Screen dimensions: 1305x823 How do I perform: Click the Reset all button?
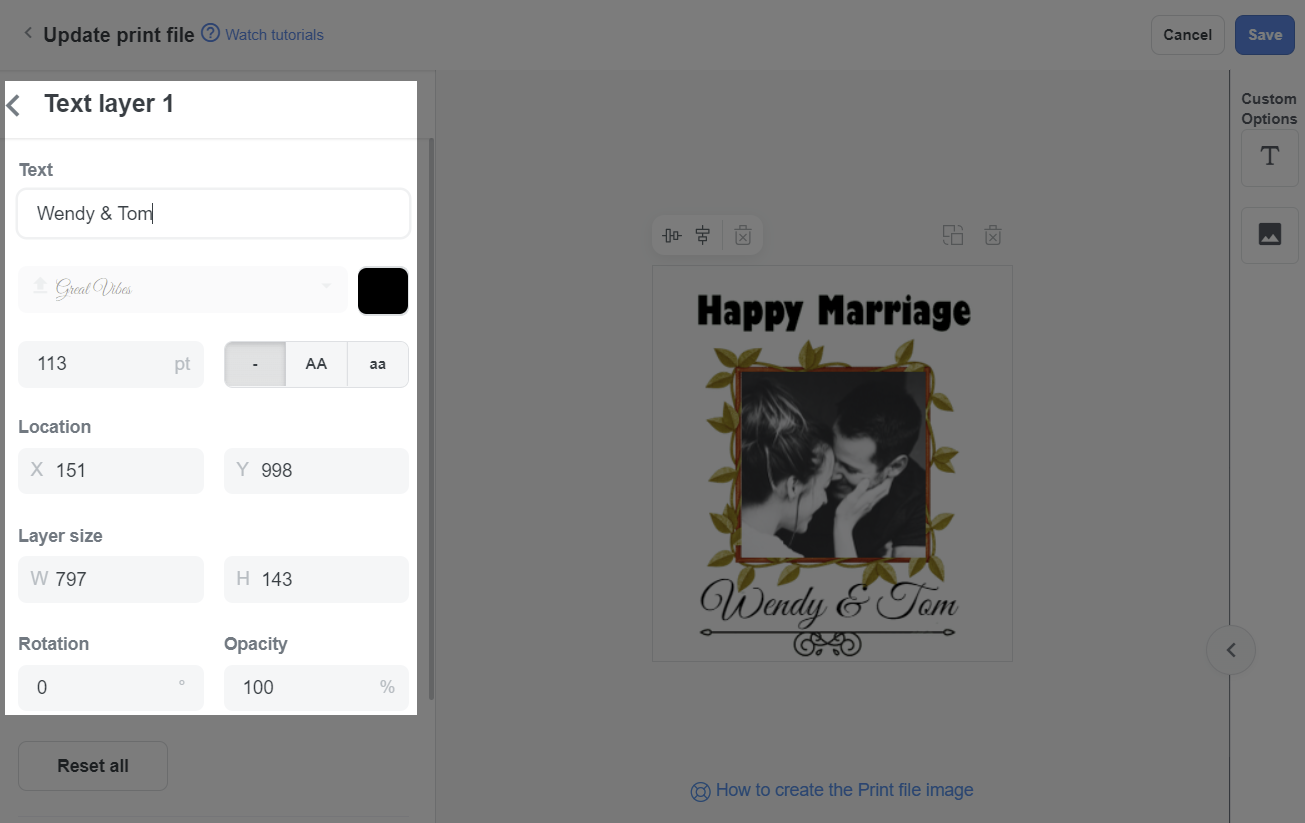click(93, 766)
